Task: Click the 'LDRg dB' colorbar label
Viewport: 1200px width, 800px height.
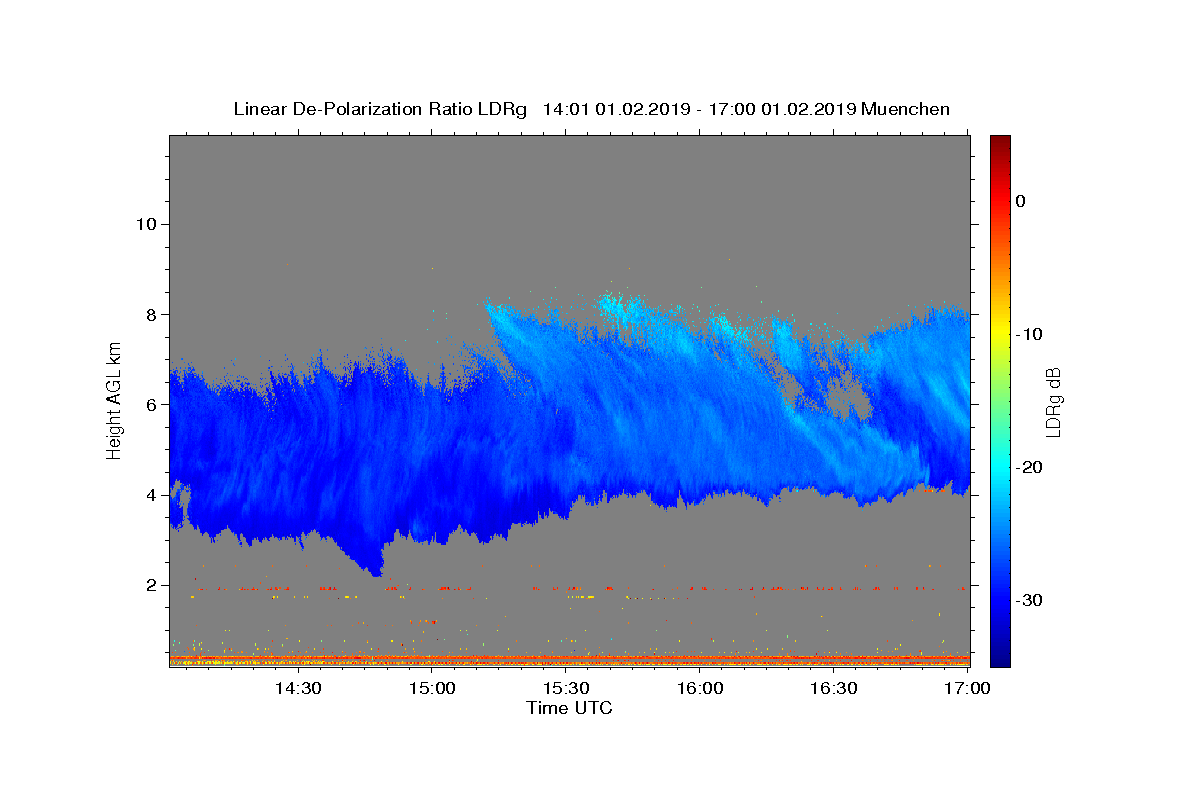Action: click(x=1053, y=402)
